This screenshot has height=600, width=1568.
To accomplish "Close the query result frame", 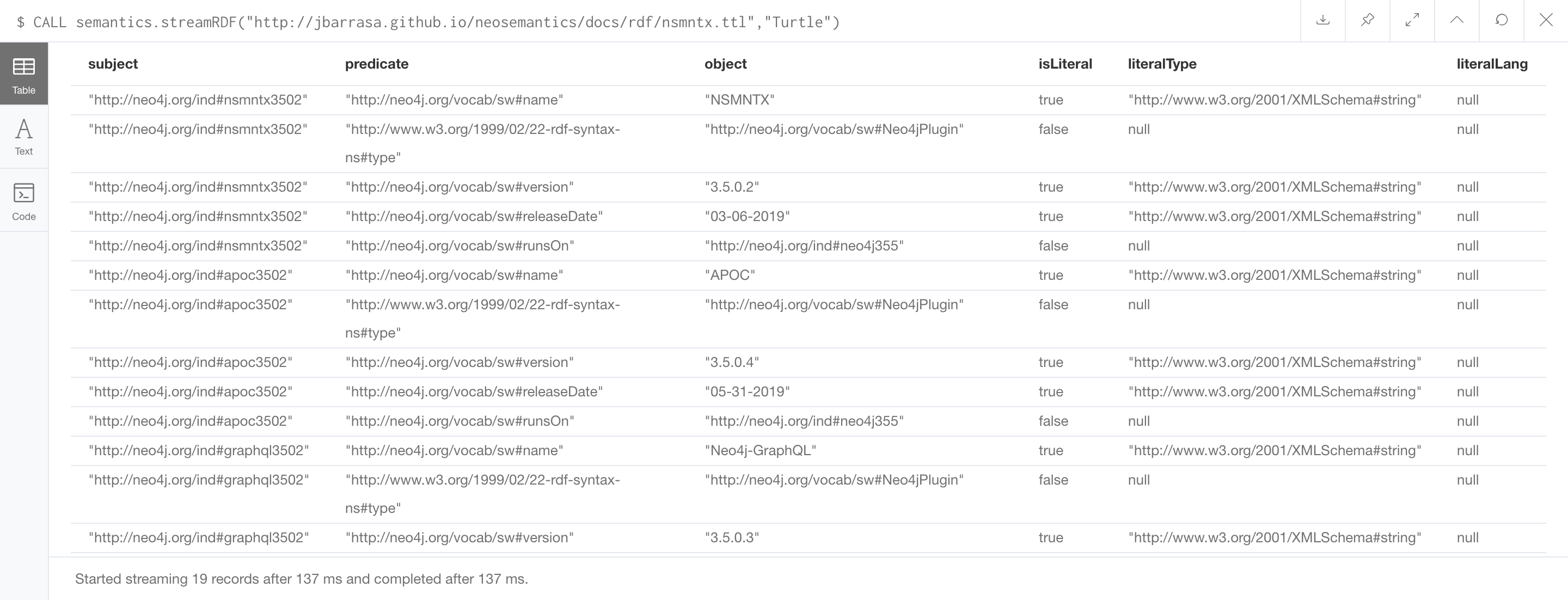I will tap(1546, 20).
